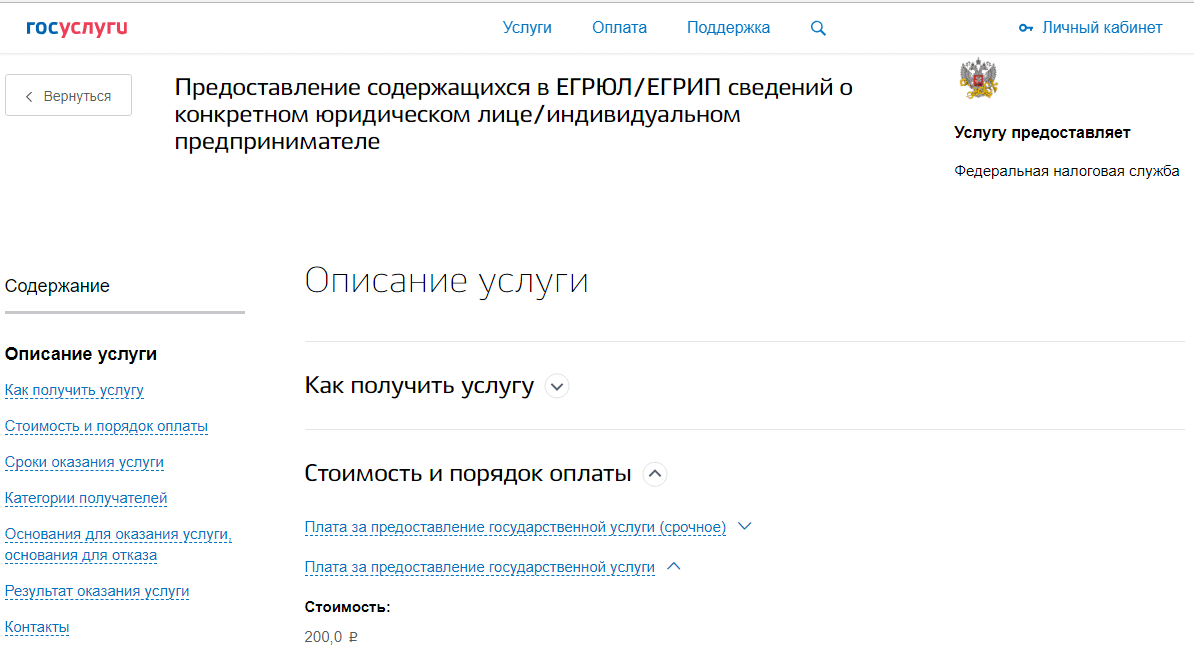The height and width of the screenshot is (662, 1194).
Task: Open the Оплата menu item
Action: click(x=619, y=28)
